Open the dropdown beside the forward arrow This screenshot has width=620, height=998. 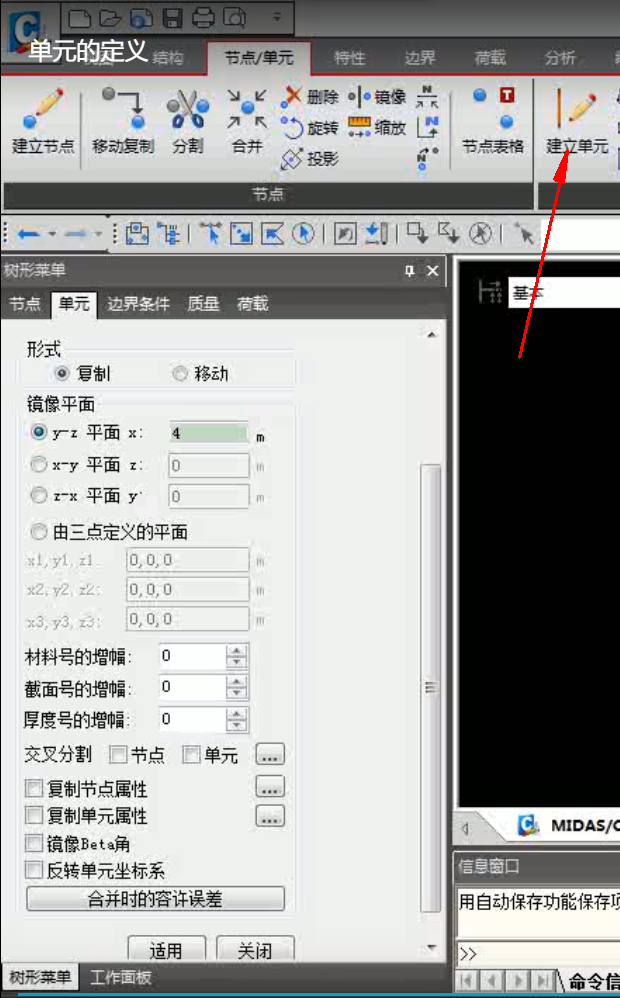(99, 234)
